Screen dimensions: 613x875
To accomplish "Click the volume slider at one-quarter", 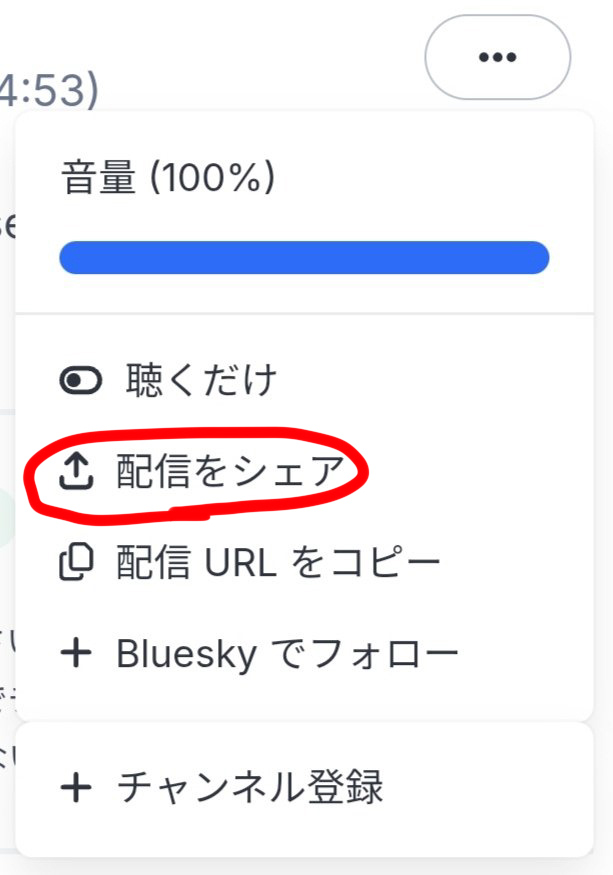I will click(182, 258).
